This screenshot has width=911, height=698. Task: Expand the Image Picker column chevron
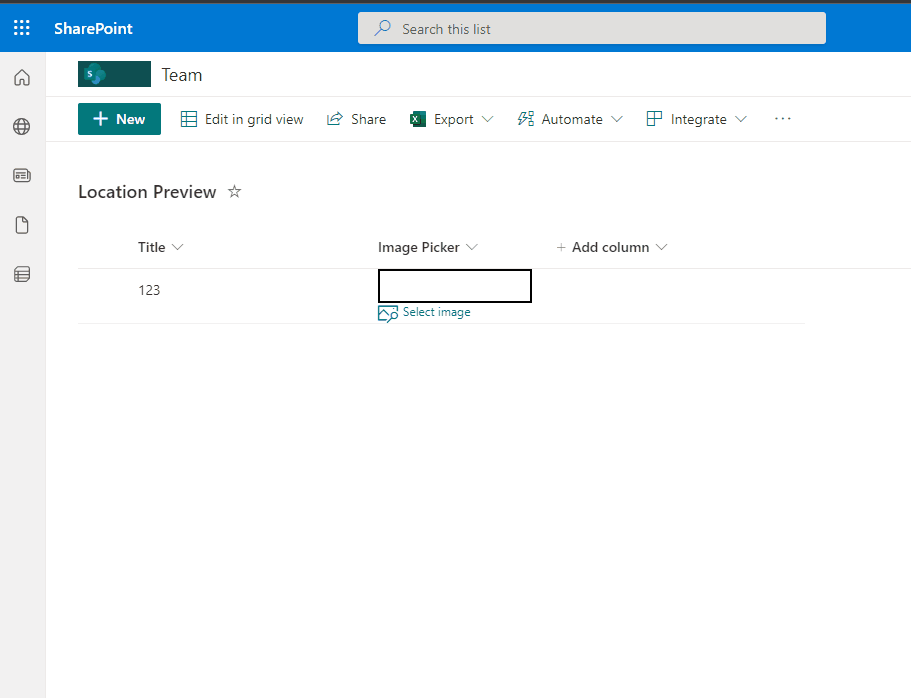pos(472,247)
